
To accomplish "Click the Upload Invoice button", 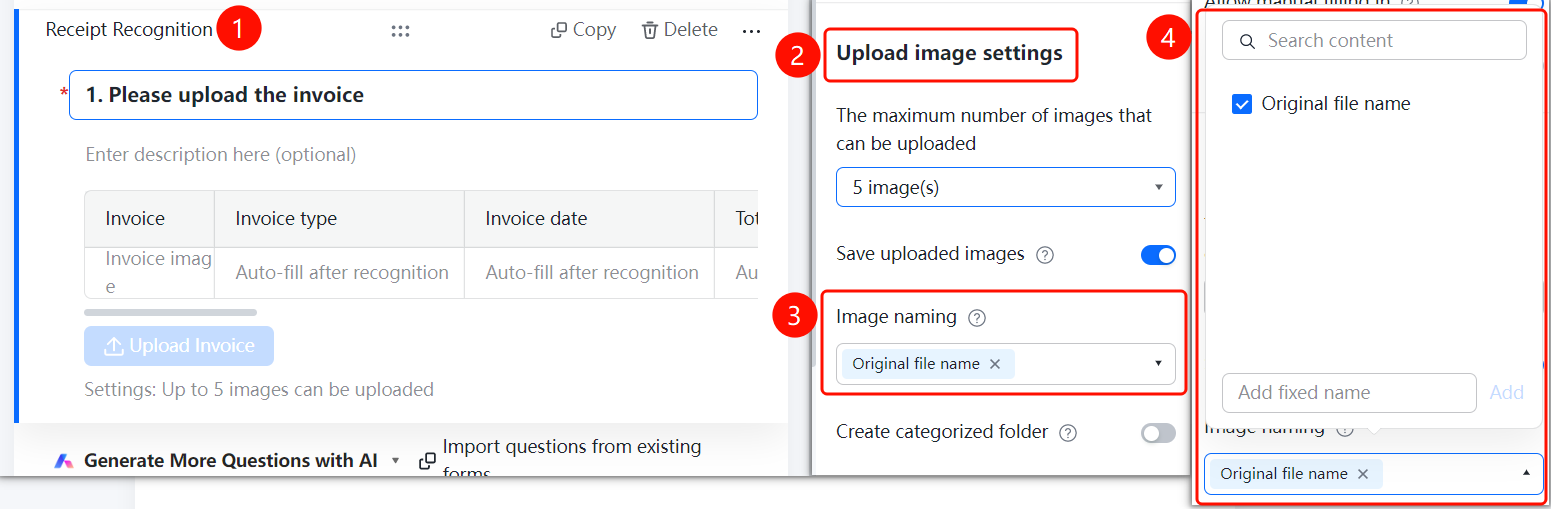I will pyautogui.click(x=179, y=346).
